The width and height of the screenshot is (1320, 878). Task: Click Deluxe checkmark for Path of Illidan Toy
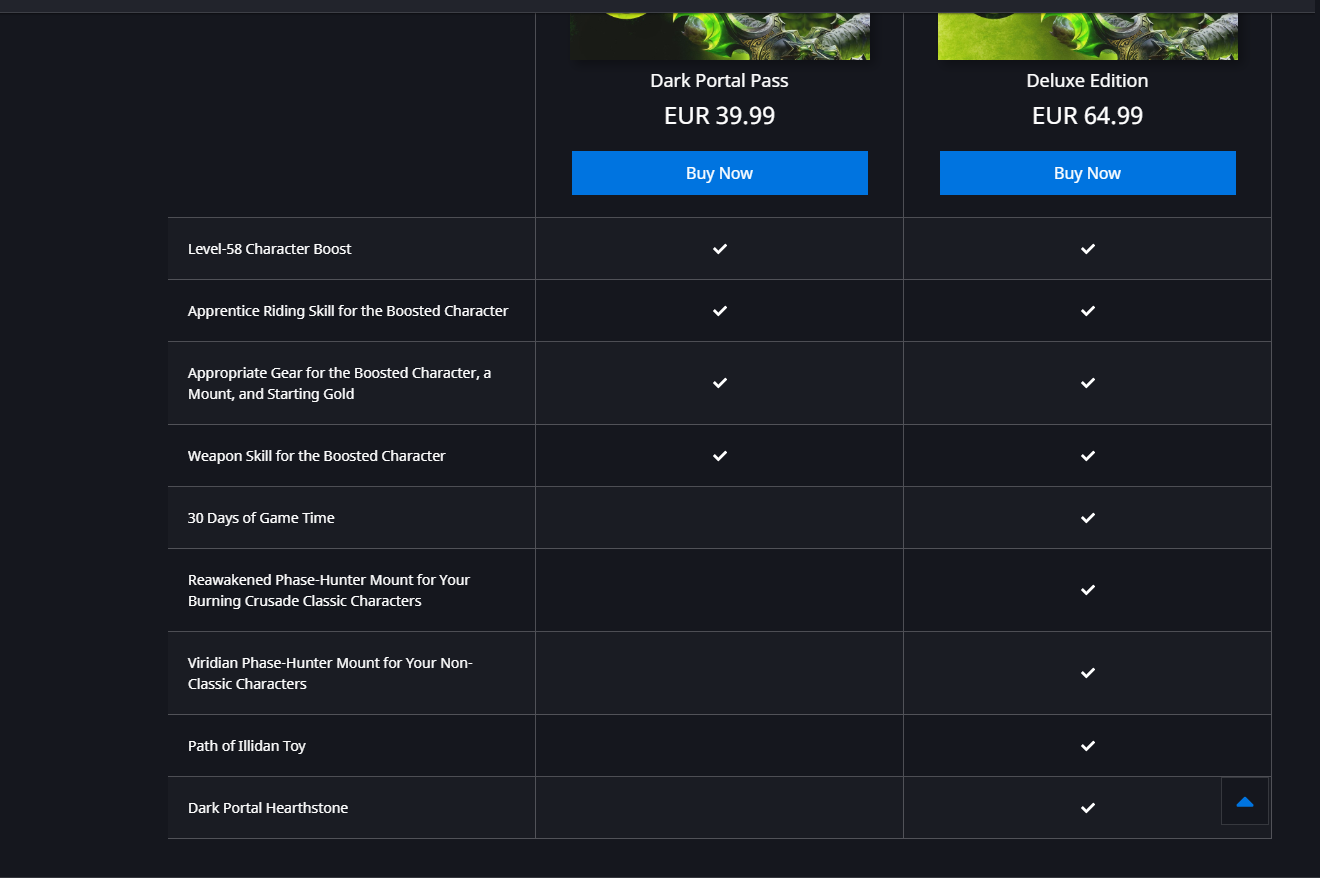[x=1088, y=746]
